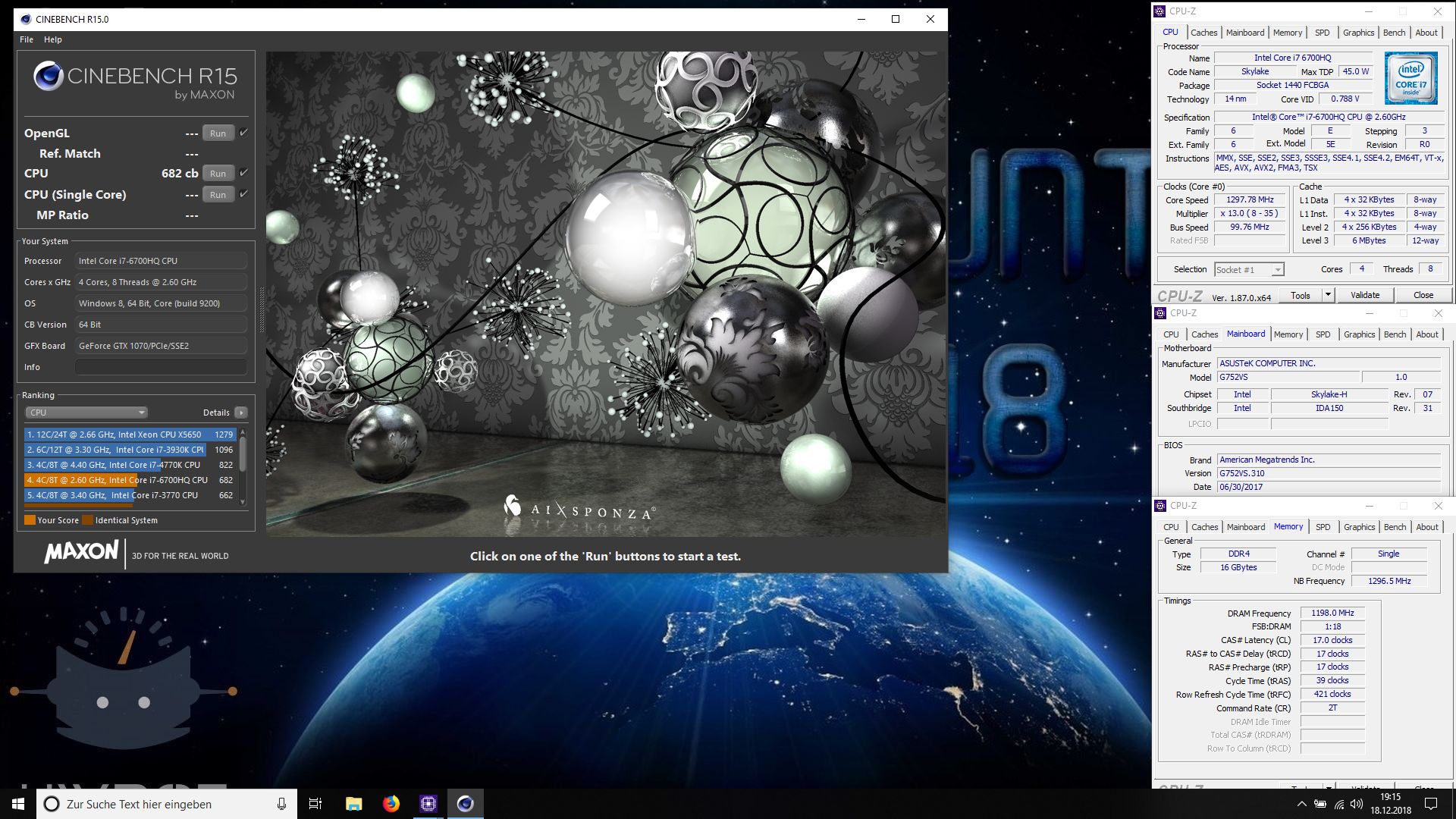Click the Wi-Fi network tray icon
Screen dimensions: 1456x819
coord(1339,804)
